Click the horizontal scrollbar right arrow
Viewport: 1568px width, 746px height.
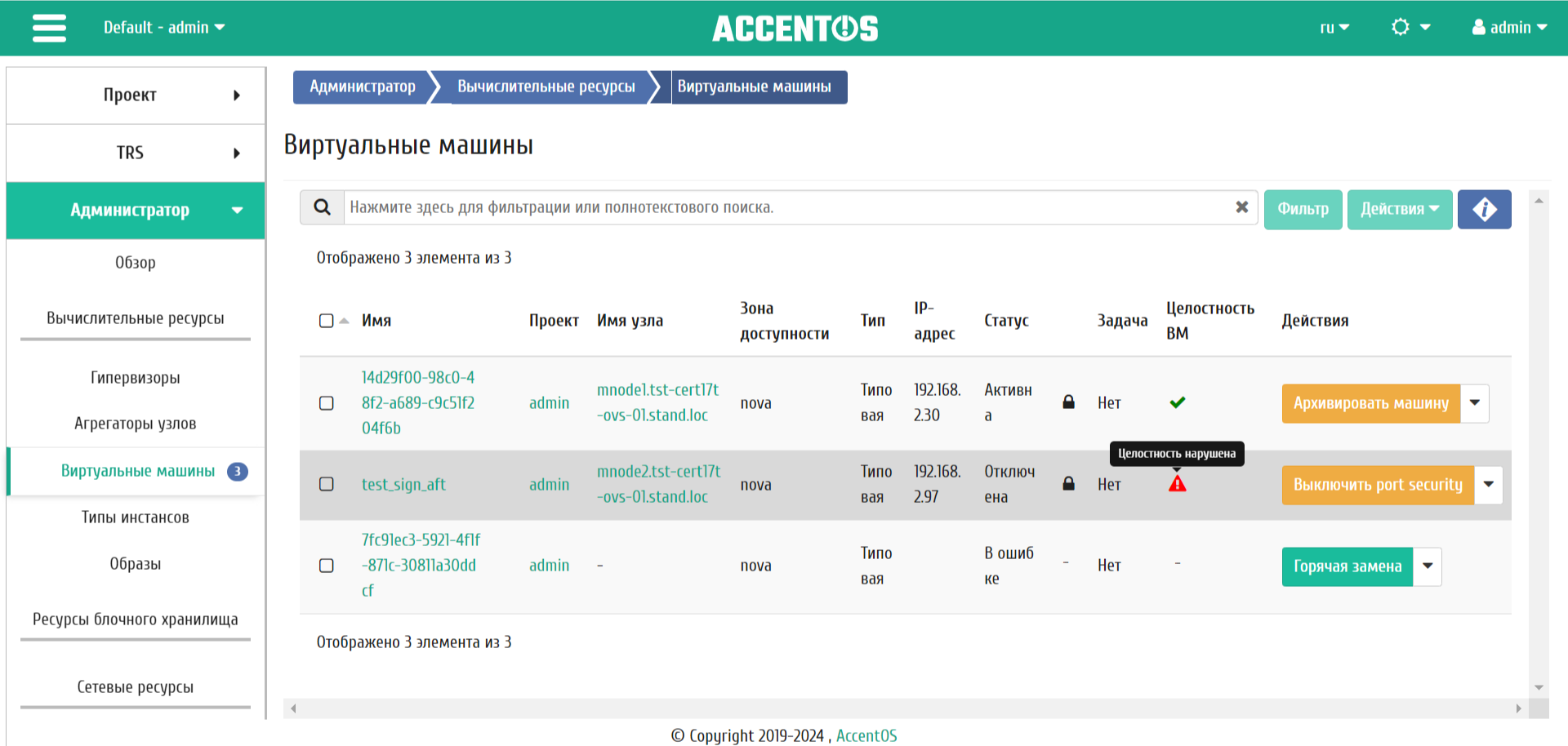pos(1519,708)
